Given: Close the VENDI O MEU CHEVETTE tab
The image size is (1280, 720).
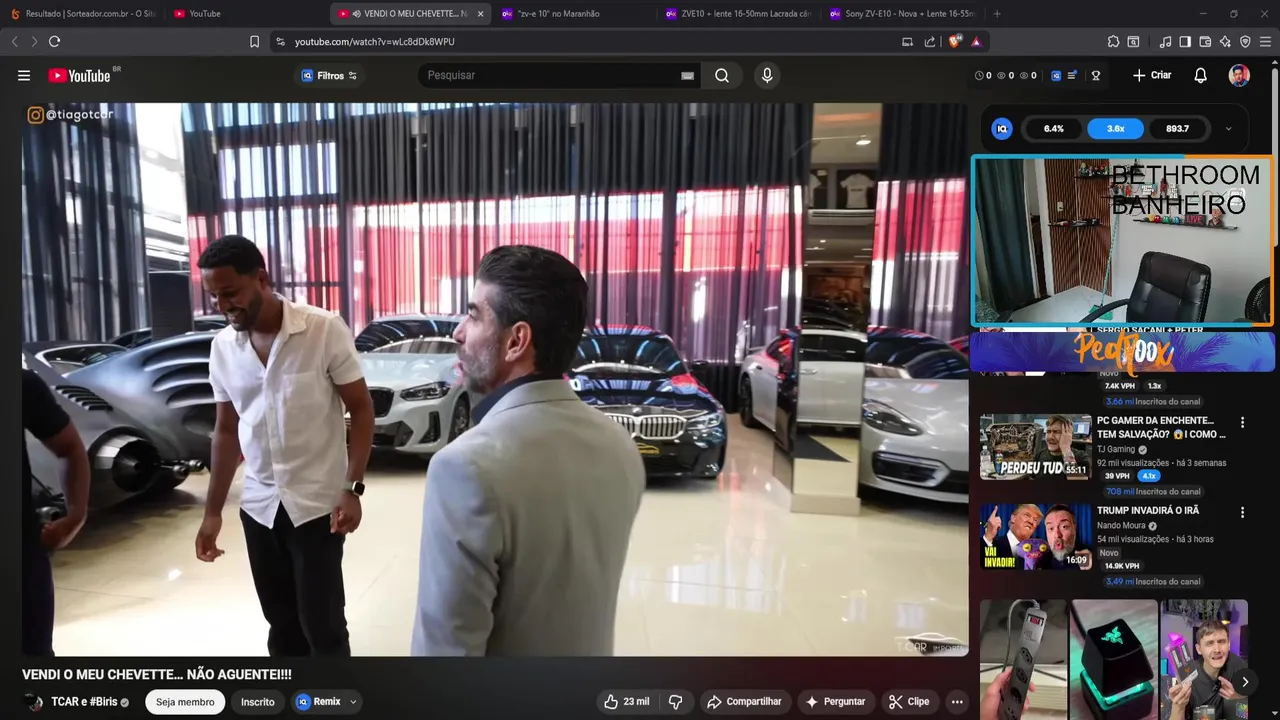Looking at the screenshot, I should [x=480, y=14].
